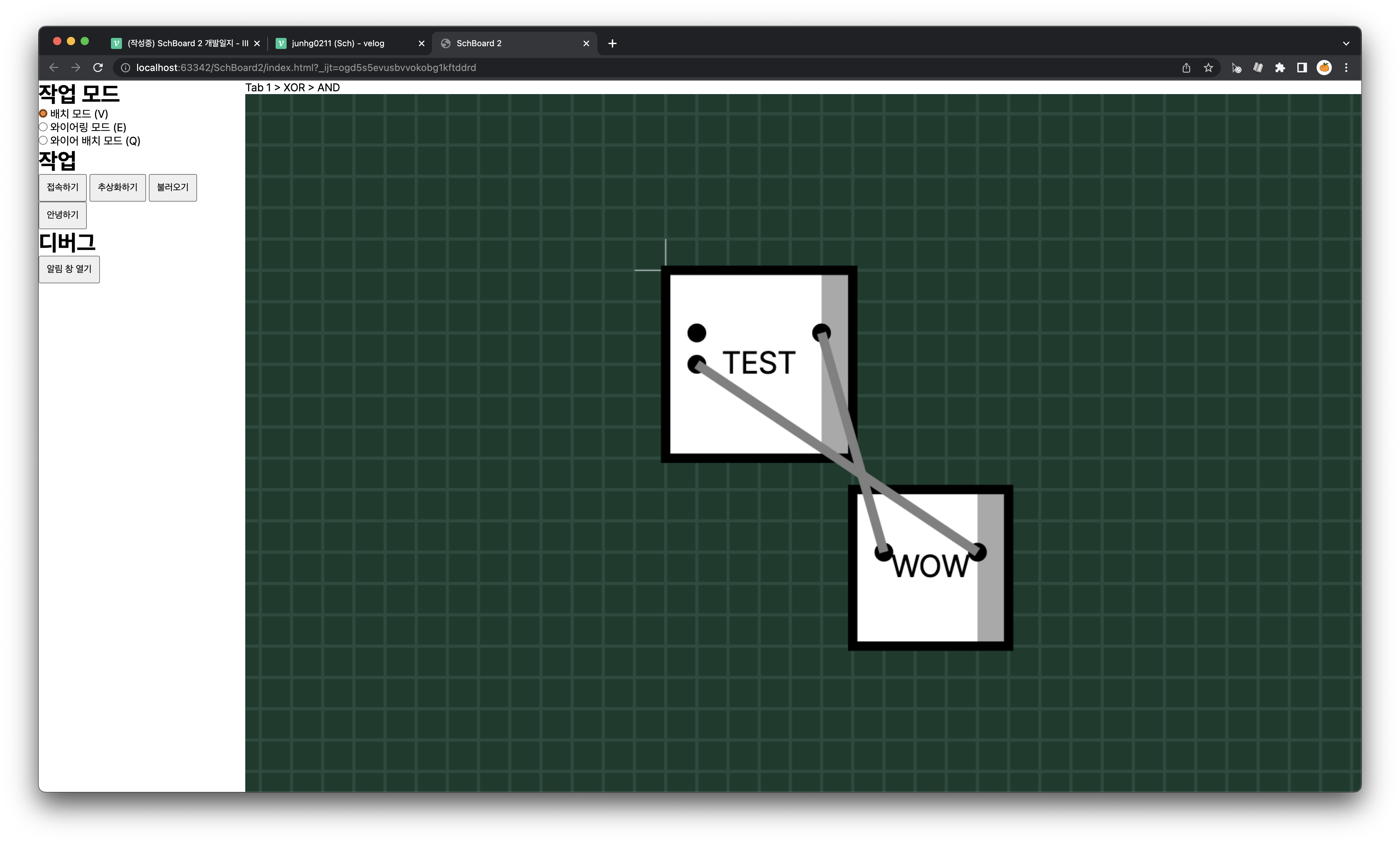Open Chrome three-dot menu
This screenshot has height=843, width=1400.
click(1346, 68)
